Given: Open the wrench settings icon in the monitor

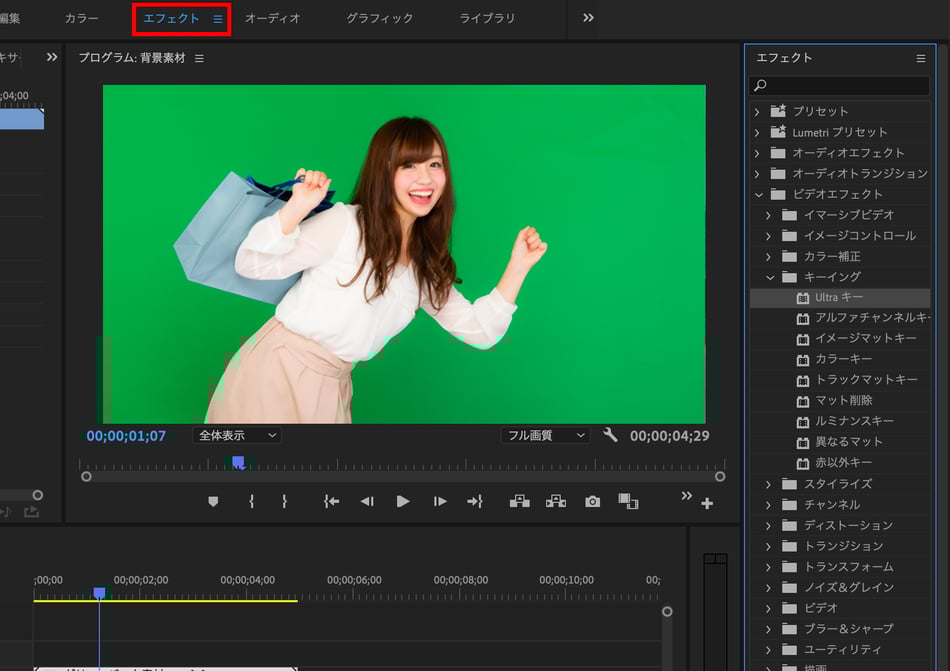Looking at the screenshot, I should (611, 435).
